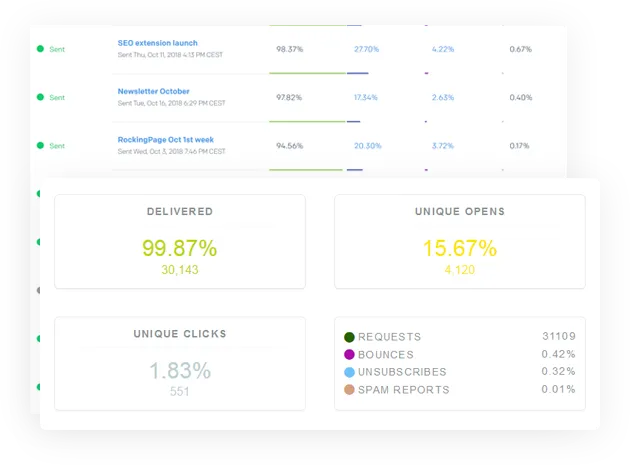
Task: Click Sent label in Newsletter October row
Action: click(57, 97)
